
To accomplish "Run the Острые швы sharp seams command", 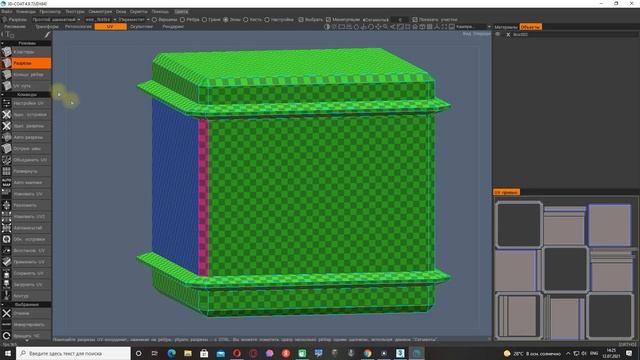I will [x=26, y=149].
